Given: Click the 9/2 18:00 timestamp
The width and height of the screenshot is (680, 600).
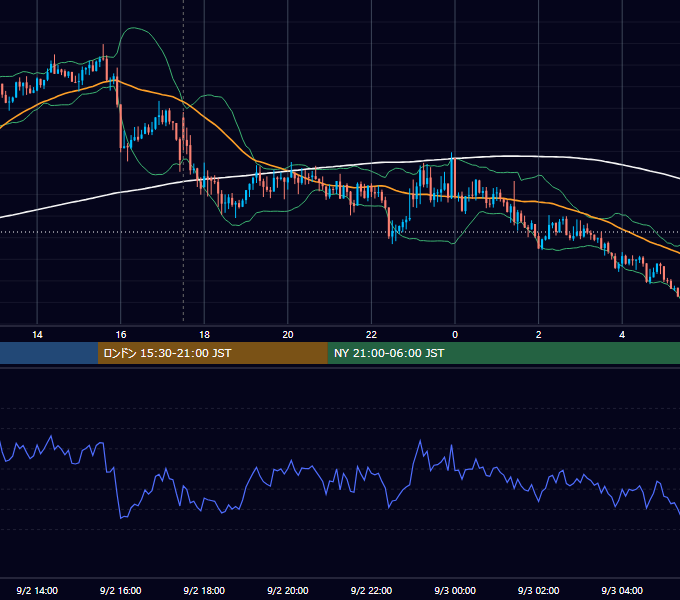Looking at the screenshot, I should pos(204,590).
